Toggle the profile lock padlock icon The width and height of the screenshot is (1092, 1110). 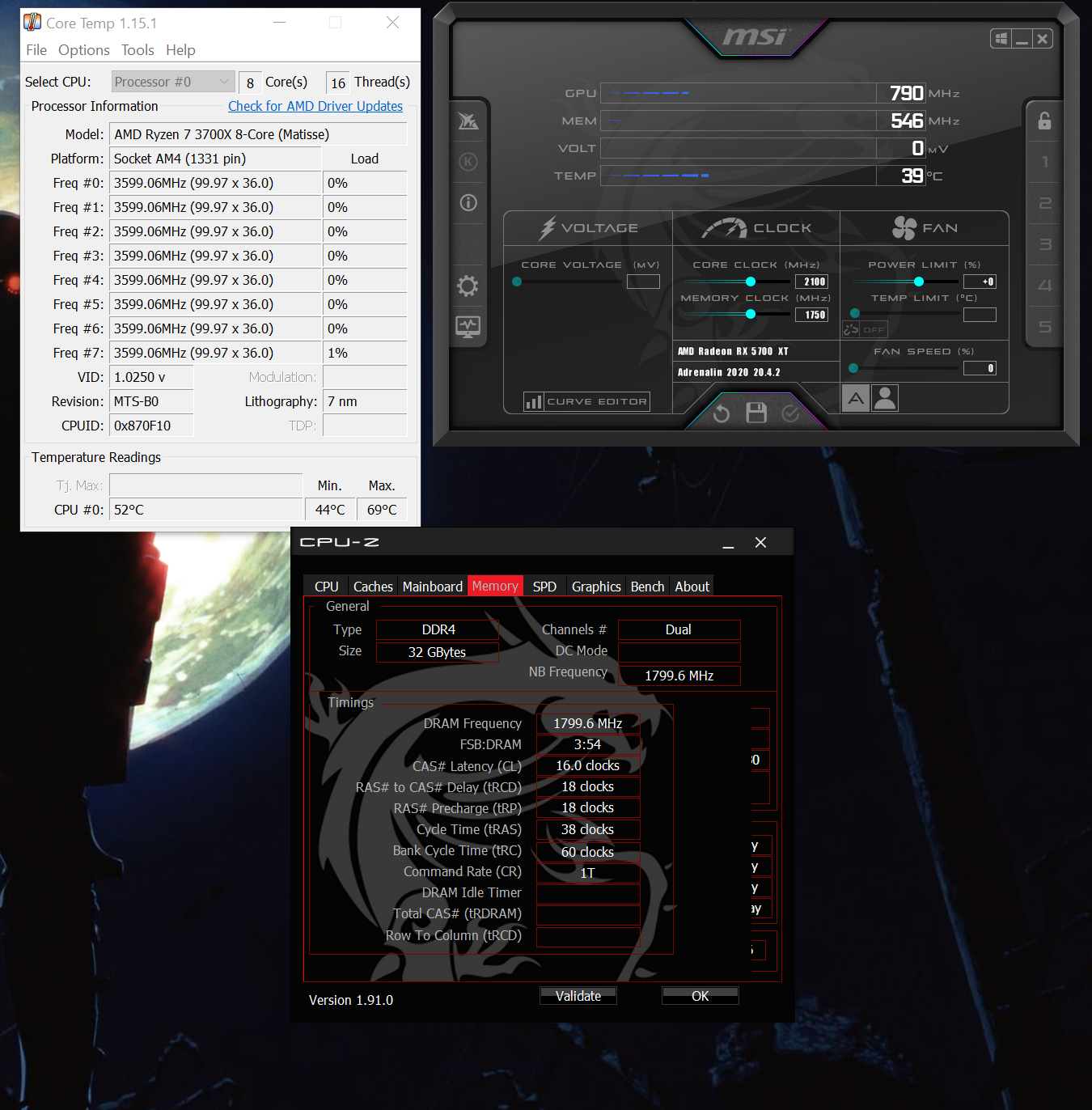pyautogui.click(x=1044, y=121)
